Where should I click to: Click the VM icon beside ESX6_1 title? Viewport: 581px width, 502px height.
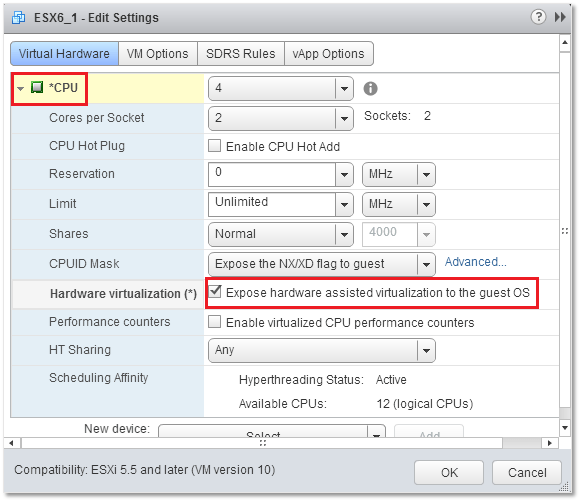(19, 17)
